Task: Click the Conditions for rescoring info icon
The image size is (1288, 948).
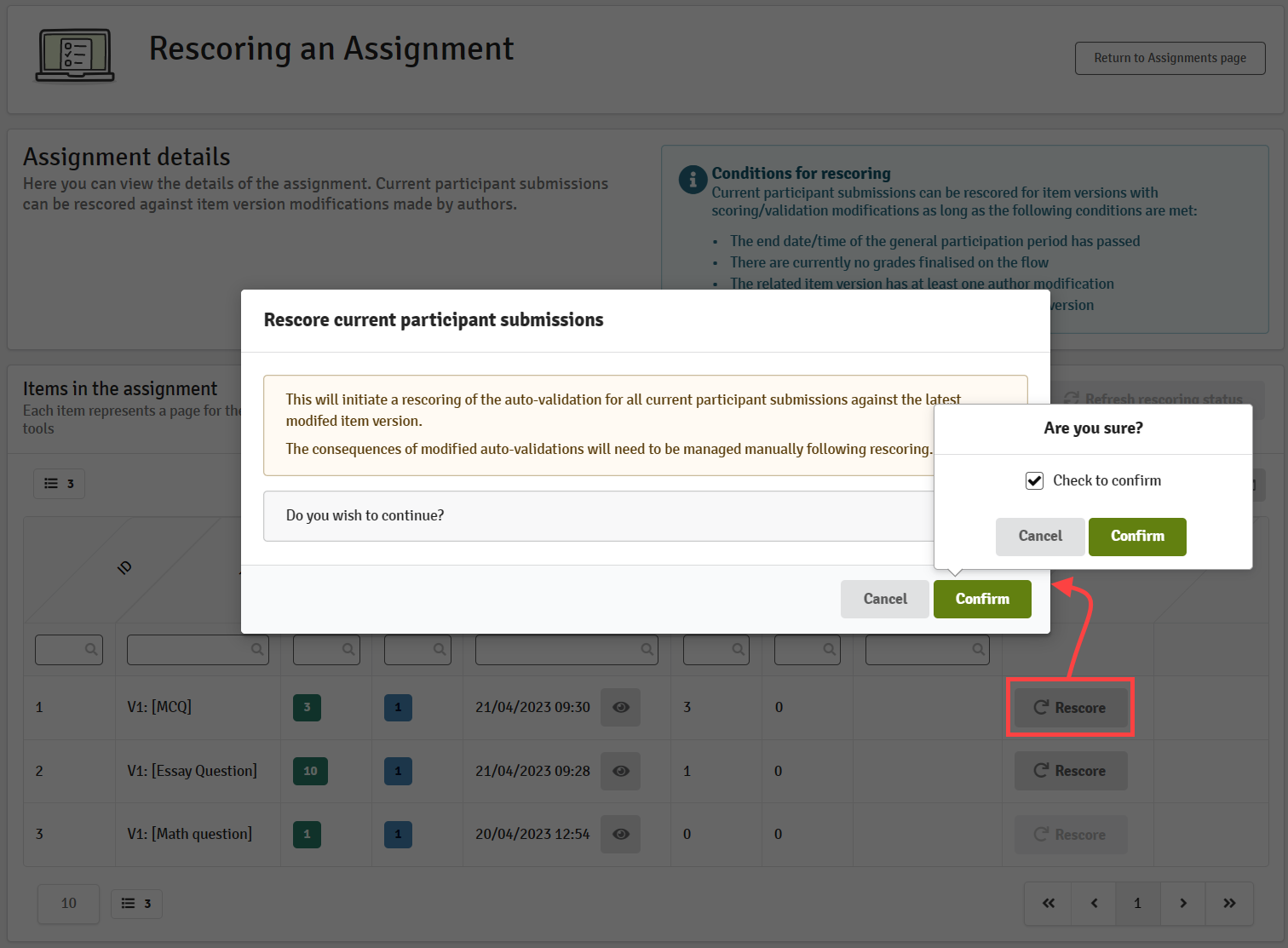Action: (x=693, y=180)
